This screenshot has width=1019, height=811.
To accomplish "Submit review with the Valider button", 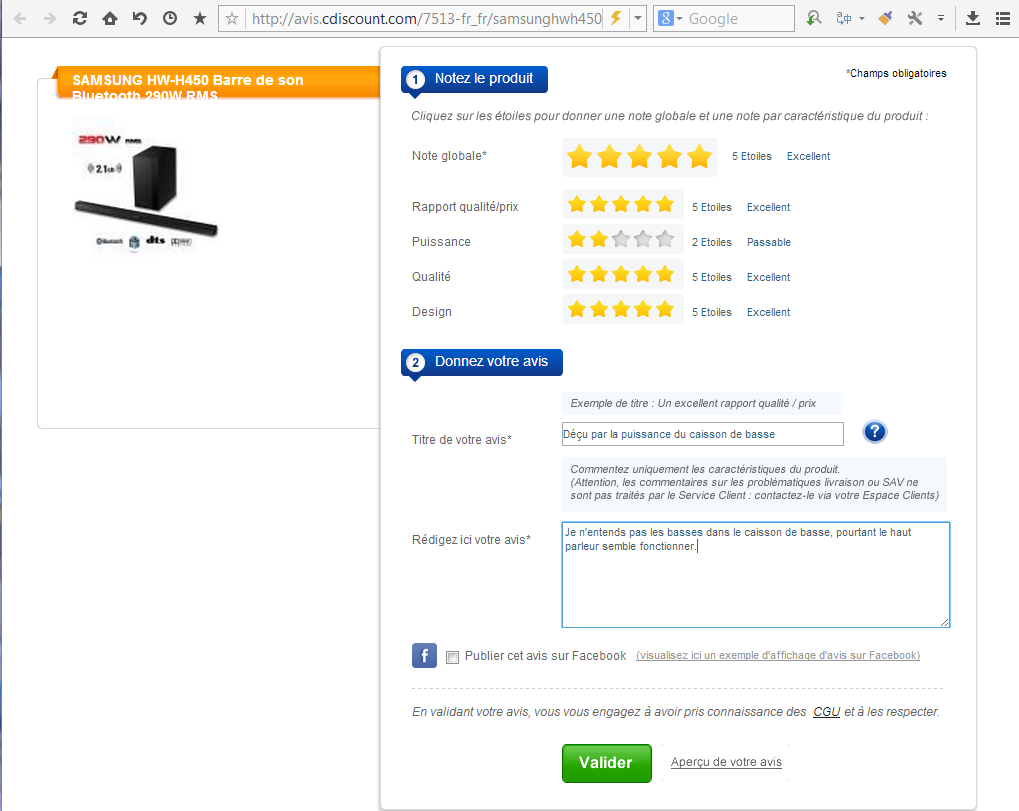I will [x=606, y=763].
